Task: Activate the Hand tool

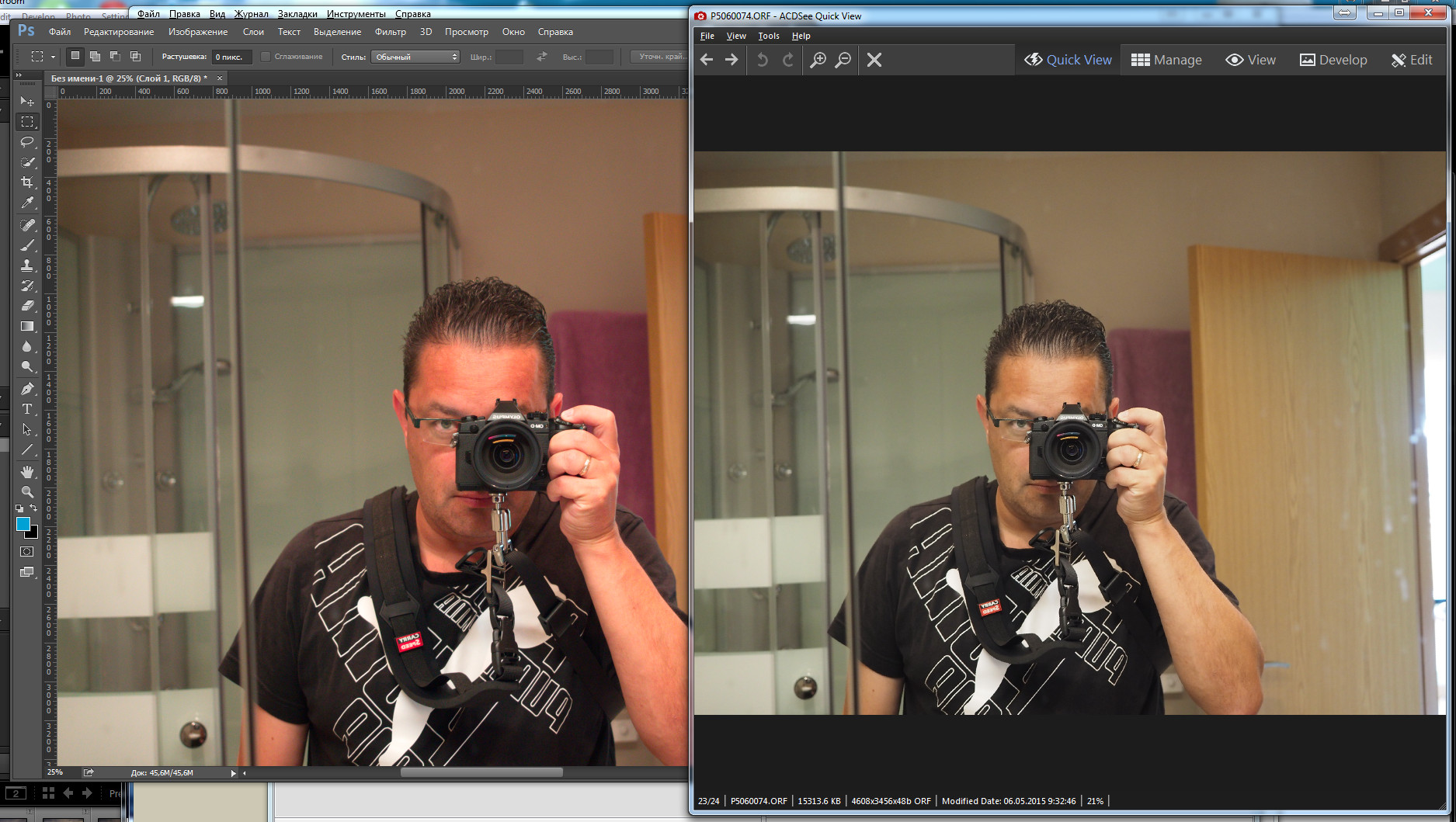Action: [x=27, y=472]
